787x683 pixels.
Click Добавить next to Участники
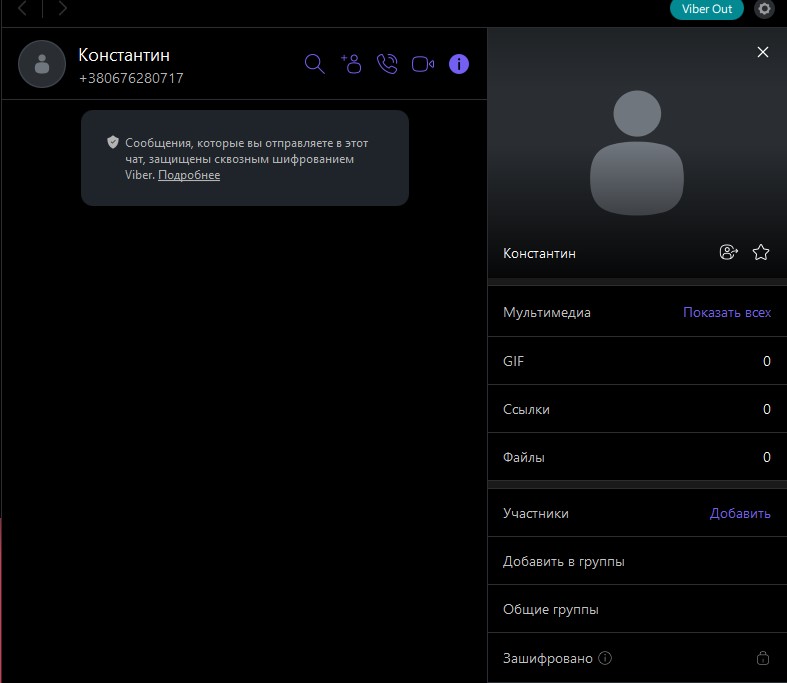(x=740, y=513)
